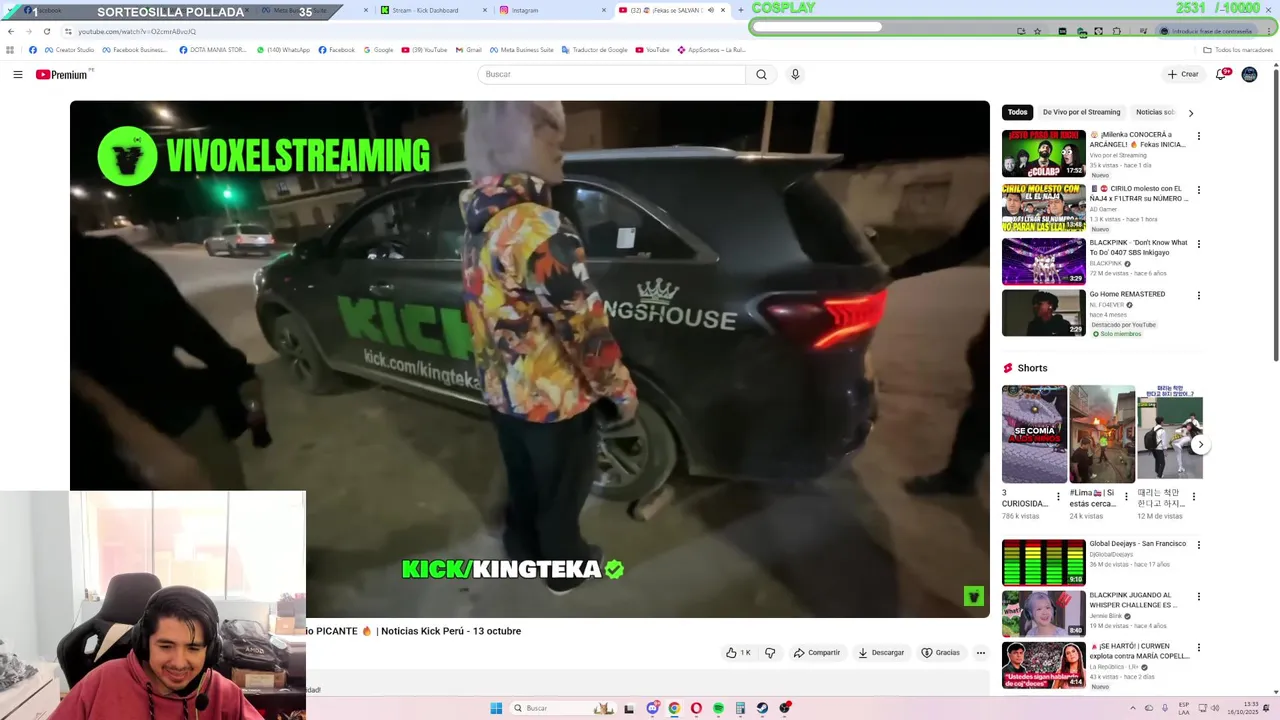Click the video player channel watermark icon
The image size is (1280, 720).
(x=974, y=597)
